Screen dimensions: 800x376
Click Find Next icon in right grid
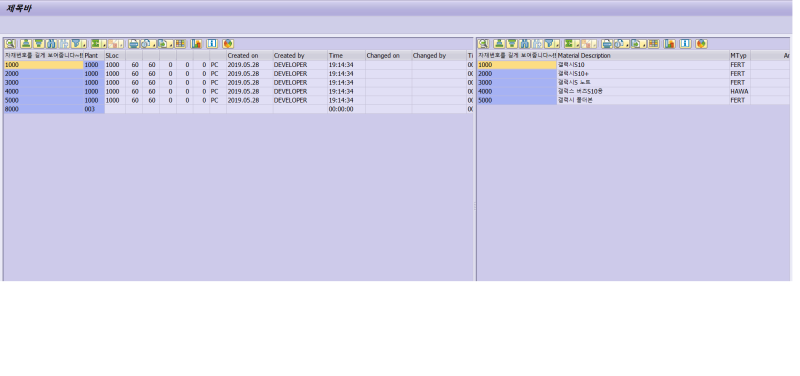click(x=537, y=44)
